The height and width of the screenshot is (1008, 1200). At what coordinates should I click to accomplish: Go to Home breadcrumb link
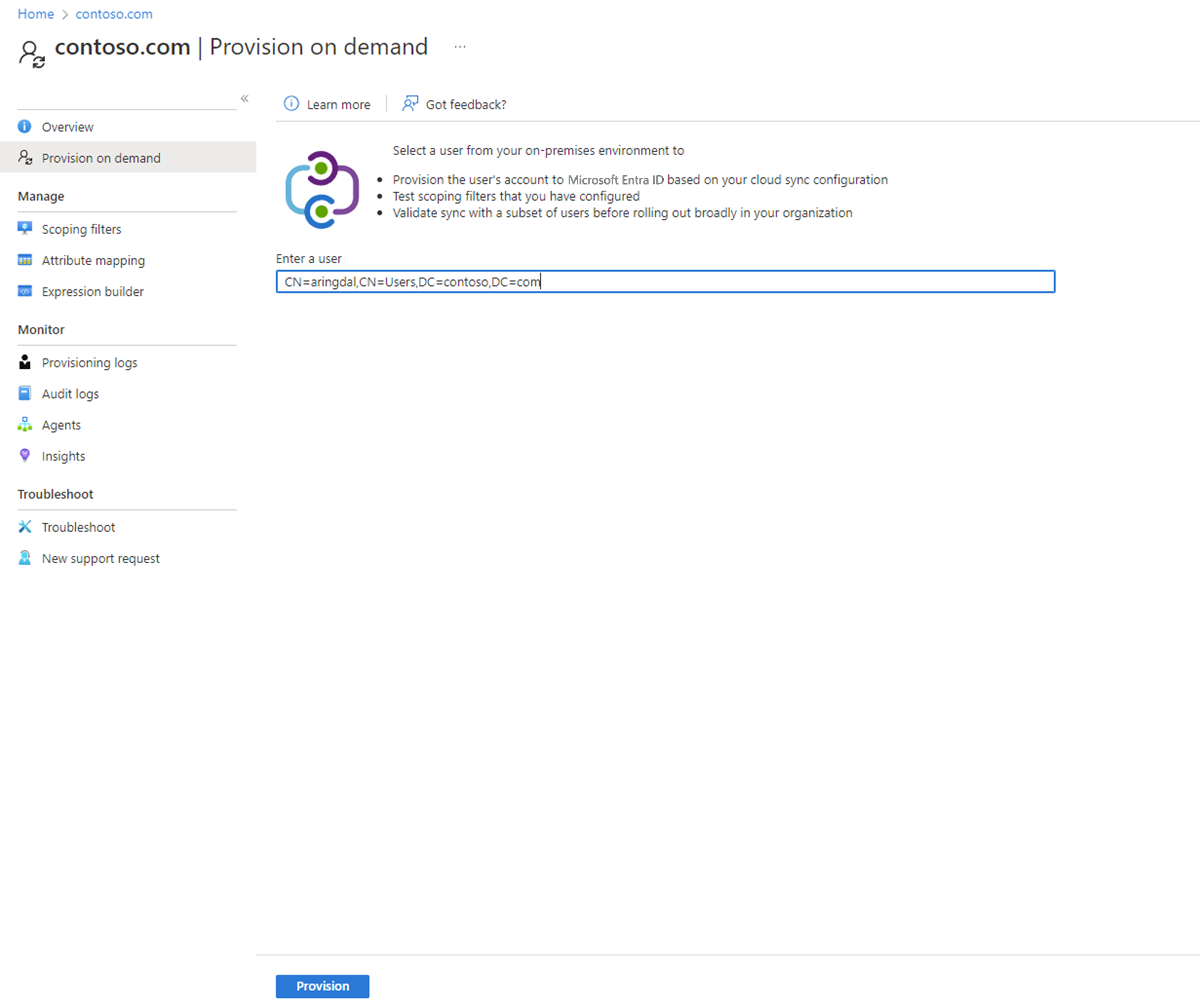coord(36,14)
